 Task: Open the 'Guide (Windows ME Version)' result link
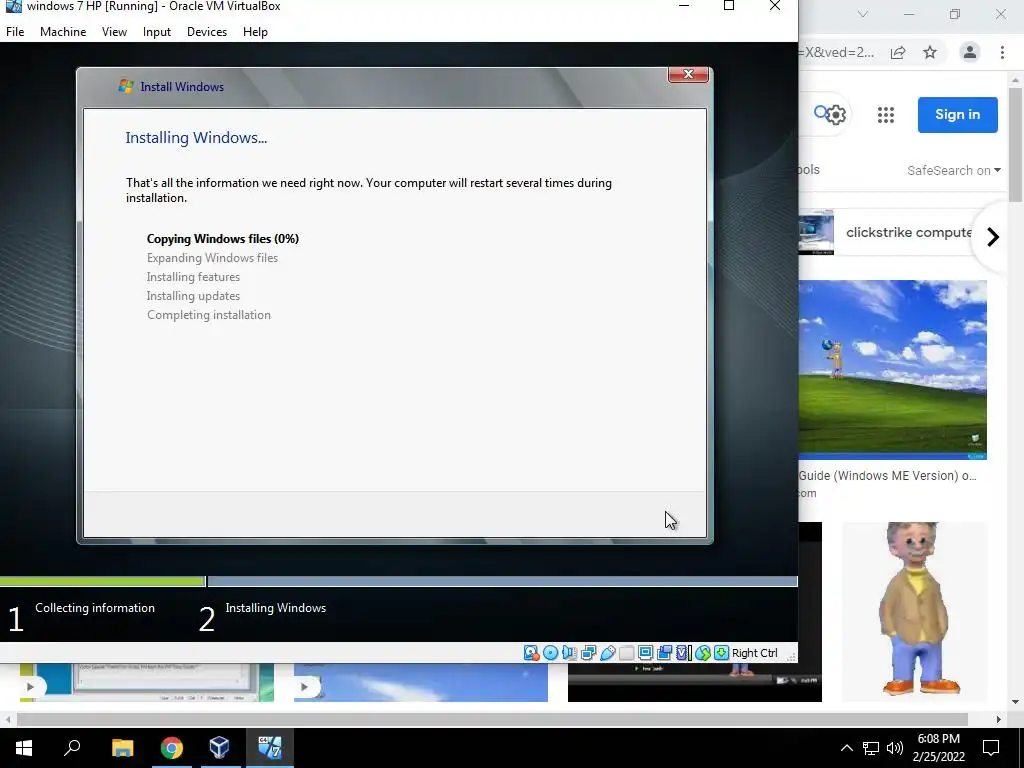(x=888, y=475)
